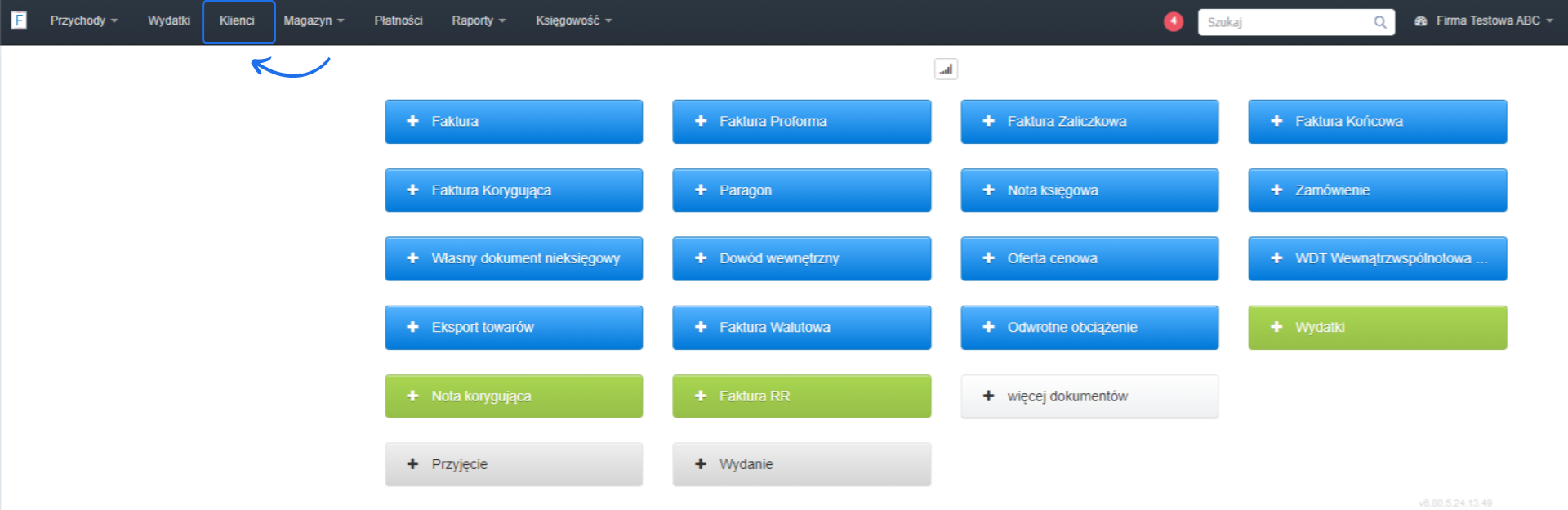
Task: Create a Dowód wewnętrzny
Action: [x=801, y=258]
